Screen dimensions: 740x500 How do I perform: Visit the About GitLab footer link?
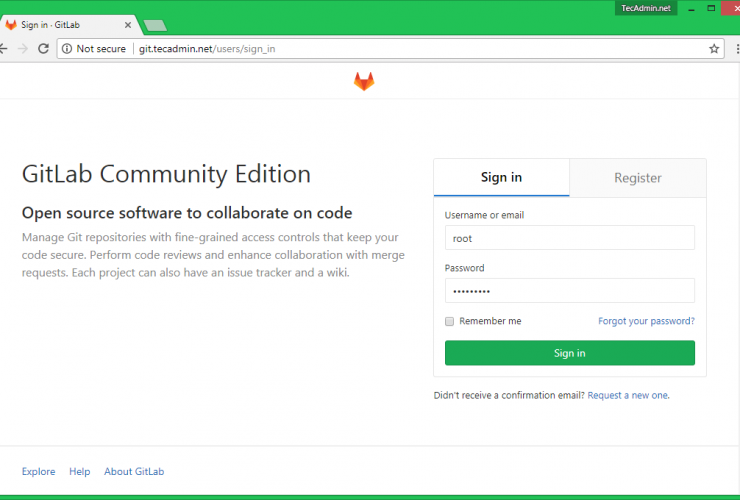134,472
